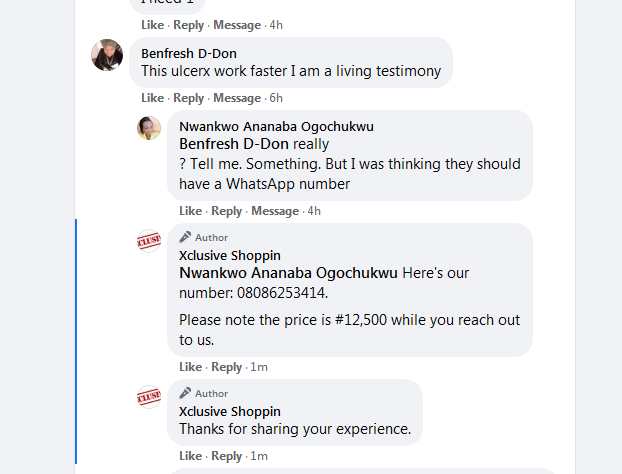Message Benfresh D-Don from his comment
Screen dimensions: 622x474
click(x=237, y=98)
